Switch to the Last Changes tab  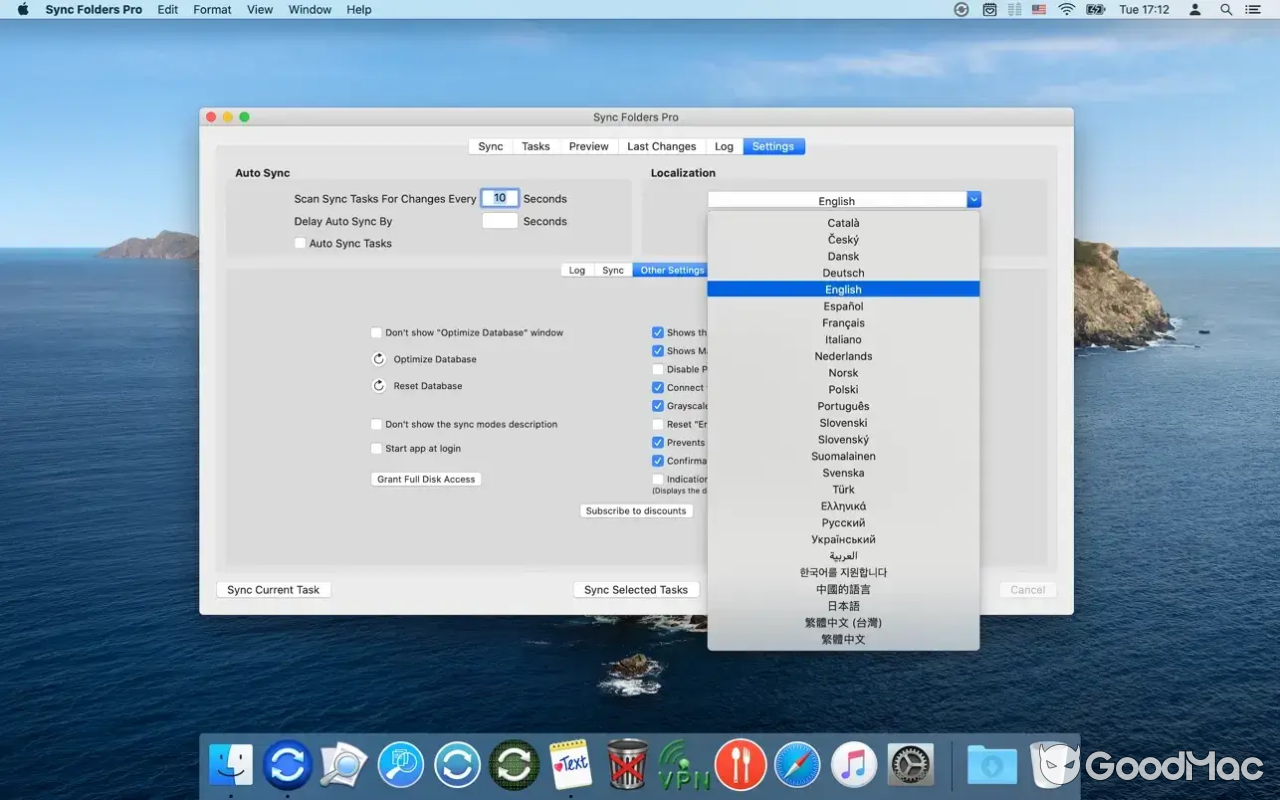[x=661, y=146]
